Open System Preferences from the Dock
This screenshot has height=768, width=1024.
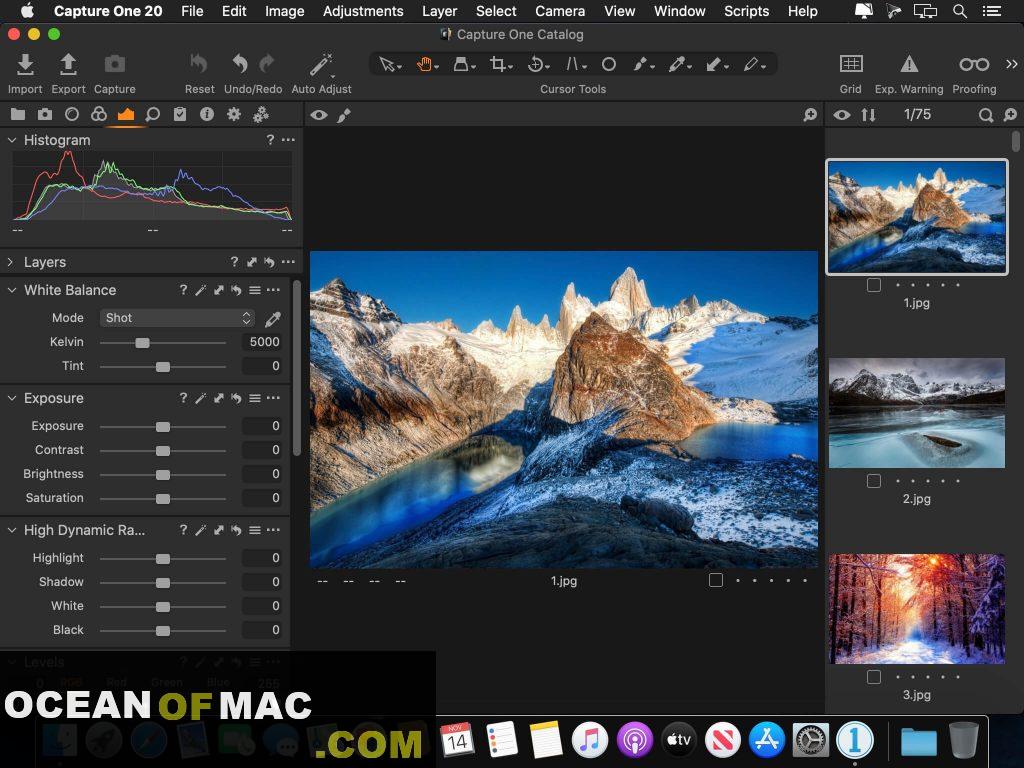coord(810,740)
